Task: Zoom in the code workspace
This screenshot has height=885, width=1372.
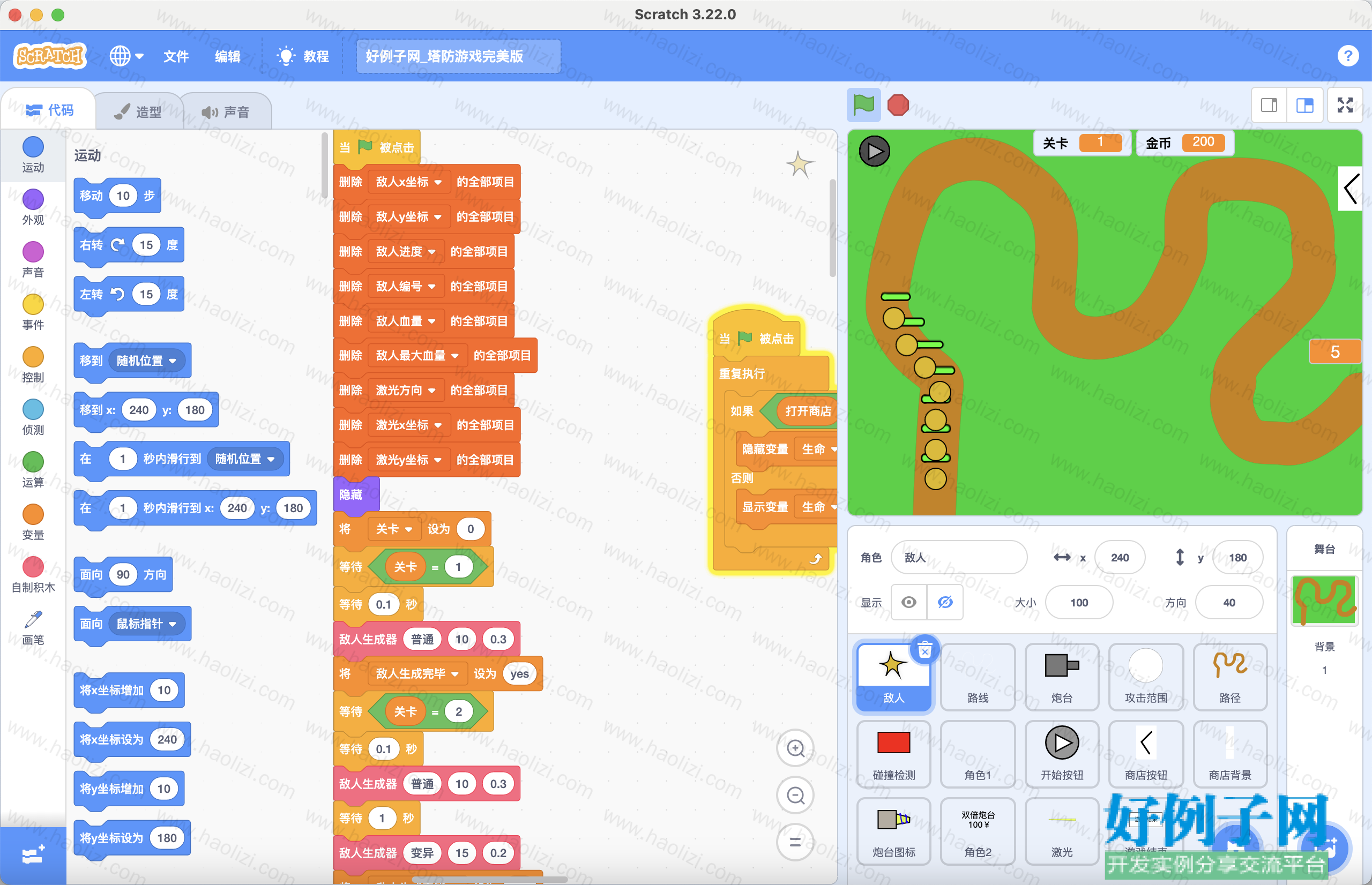Action: (x=795, y=748)
